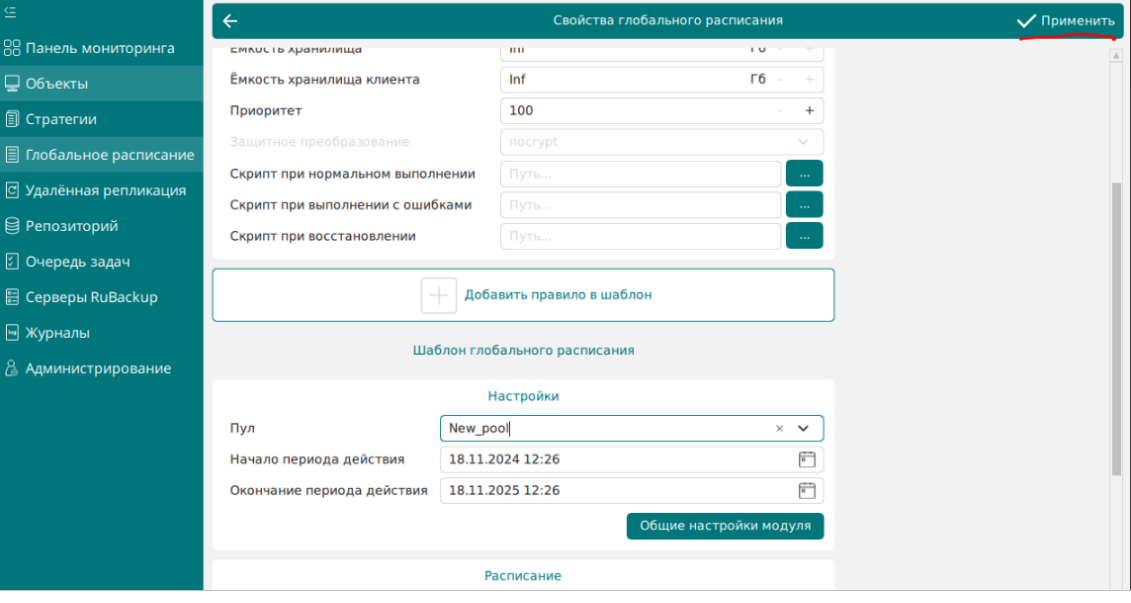Go back with the left arrow
The width and height of the screenshot is (1131, 603).
click(230, 21)
